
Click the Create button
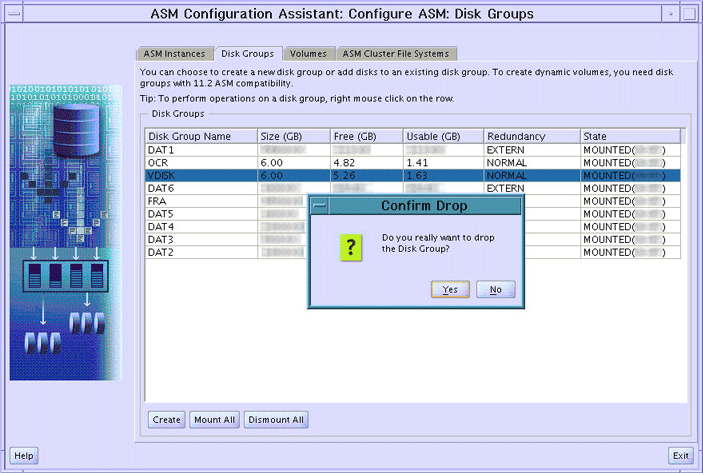click(166, 420)
